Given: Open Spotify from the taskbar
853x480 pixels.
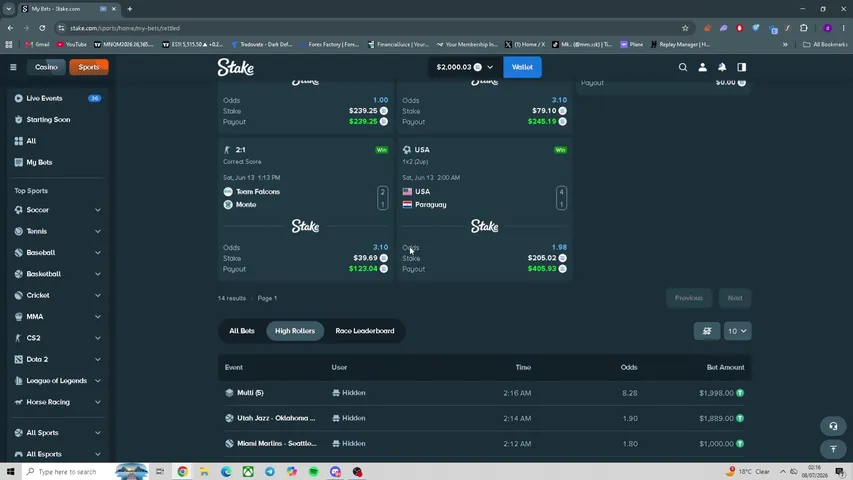Looking at the screenshot, I should pyautogui.click(x=313, y=471).
